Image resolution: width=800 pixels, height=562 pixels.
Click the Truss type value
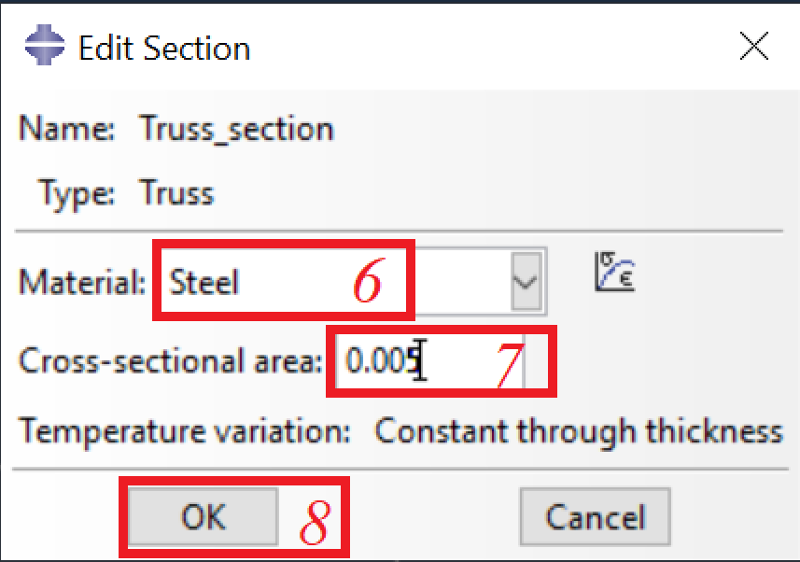click(177, 193)
